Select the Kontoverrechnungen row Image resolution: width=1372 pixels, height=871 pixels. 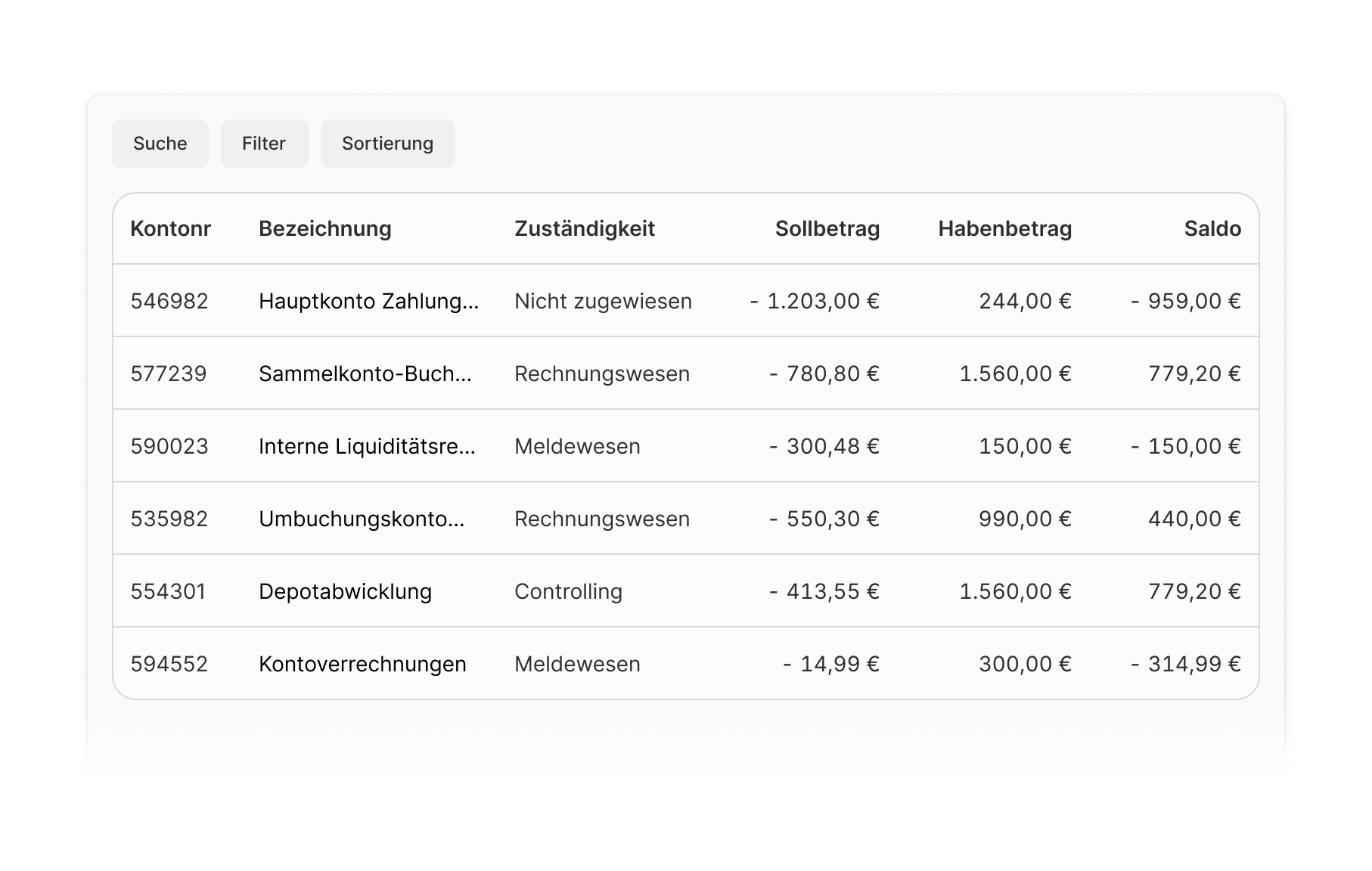tap(686, 664)
